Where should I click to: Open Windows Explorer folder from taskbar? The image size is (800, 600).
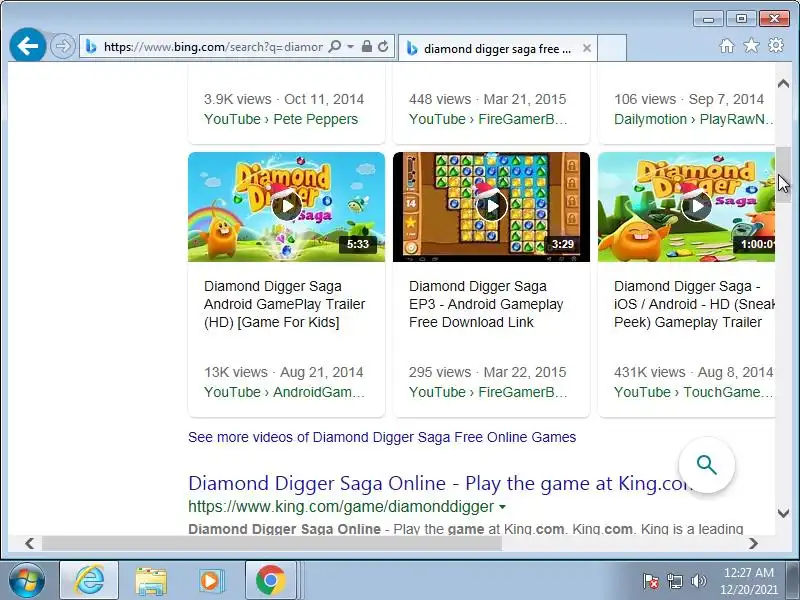coord(151,581)
